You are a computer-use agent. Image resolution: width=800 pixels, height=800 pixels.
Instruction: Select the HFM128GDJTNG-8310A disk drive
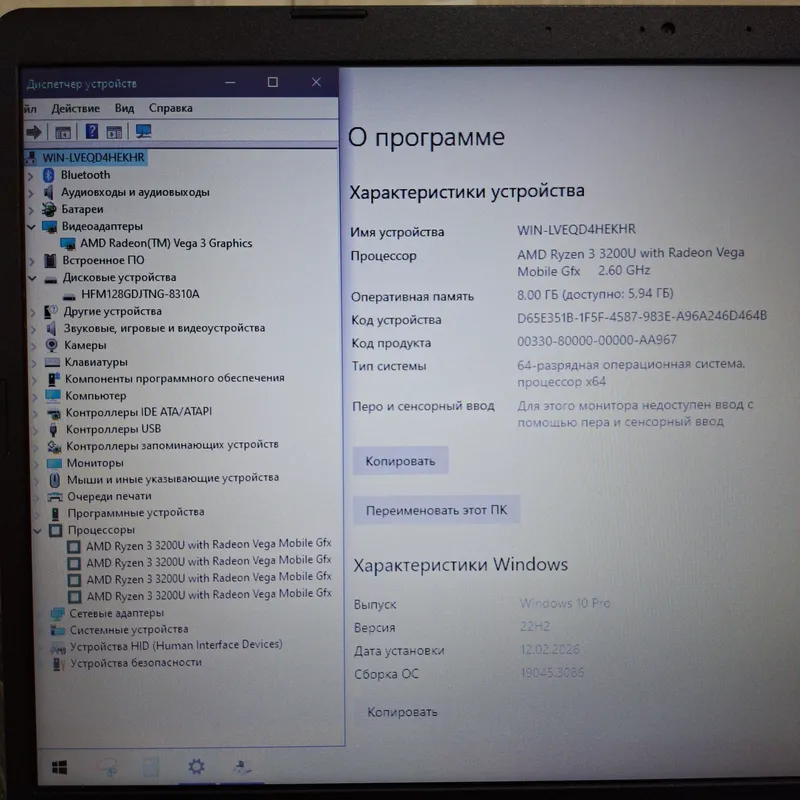click(x=140, y=294)
